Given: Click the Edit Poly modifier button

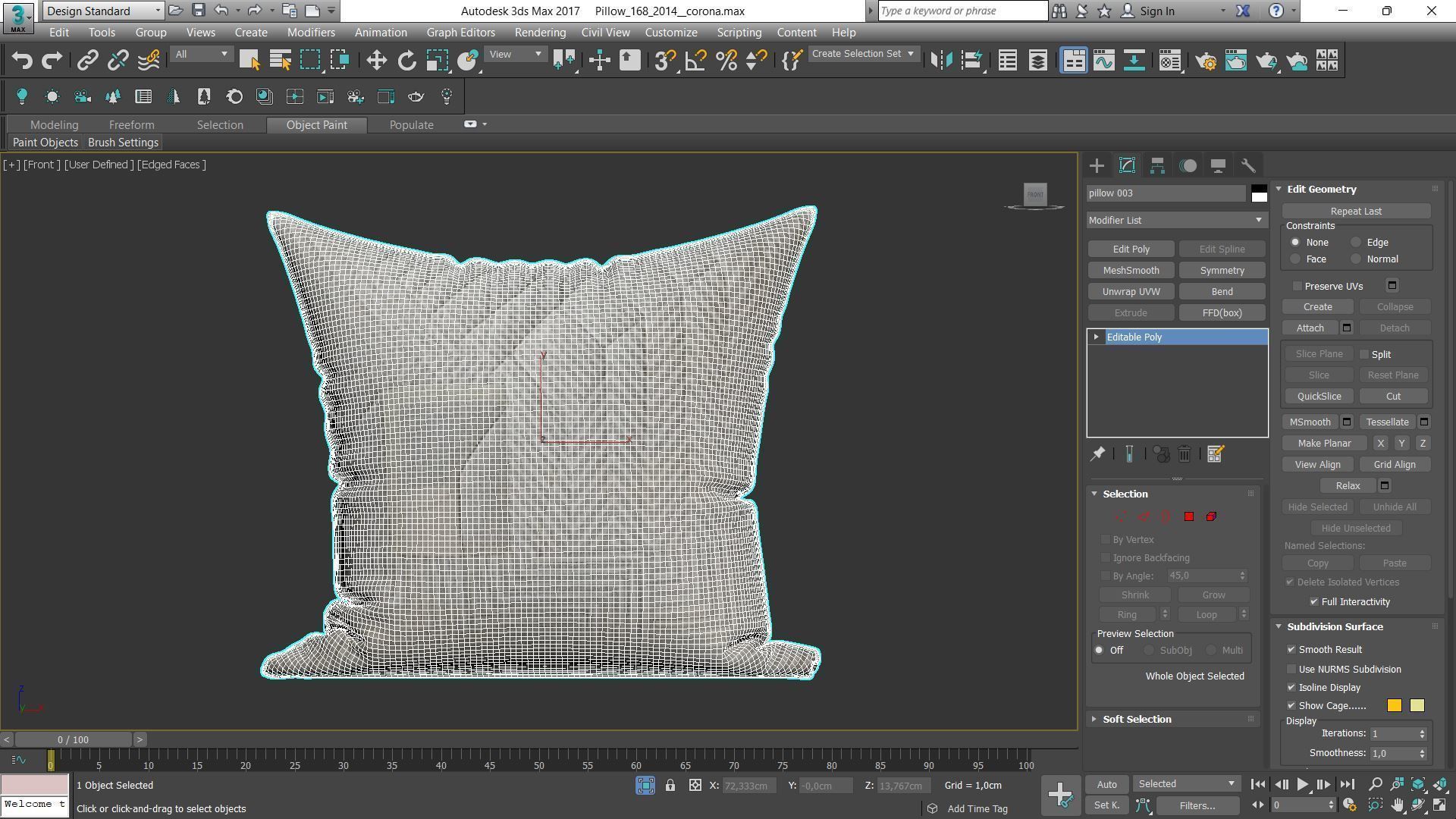Looking at the screenshot, I should tap(1131, 249).
